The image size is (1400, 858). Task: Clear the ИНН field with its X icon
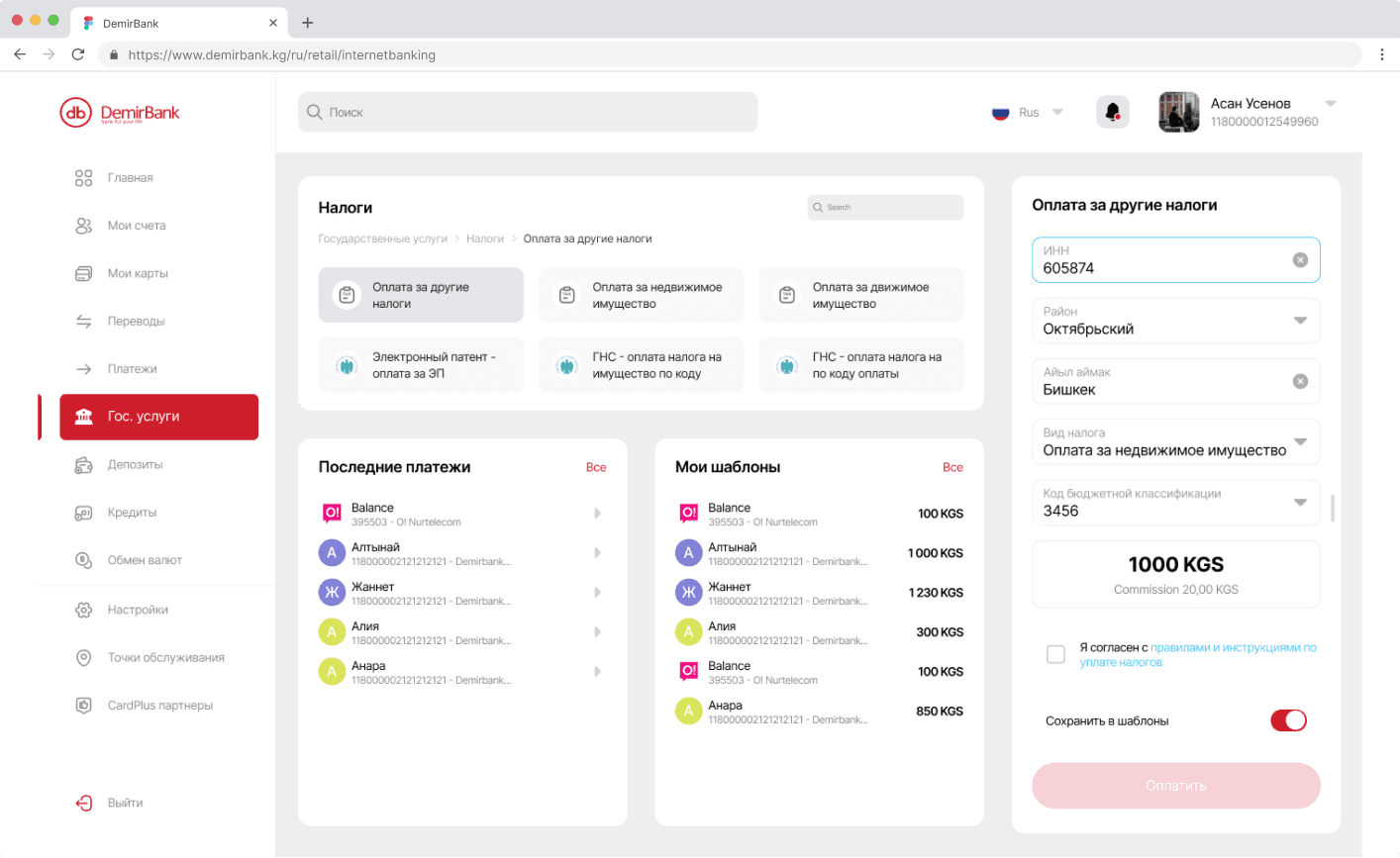[x=1300, y=259]
